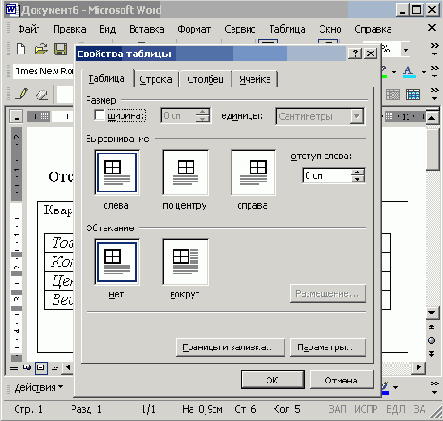
Task: Click the Границы и заливка button
Action: click(230, 348)
